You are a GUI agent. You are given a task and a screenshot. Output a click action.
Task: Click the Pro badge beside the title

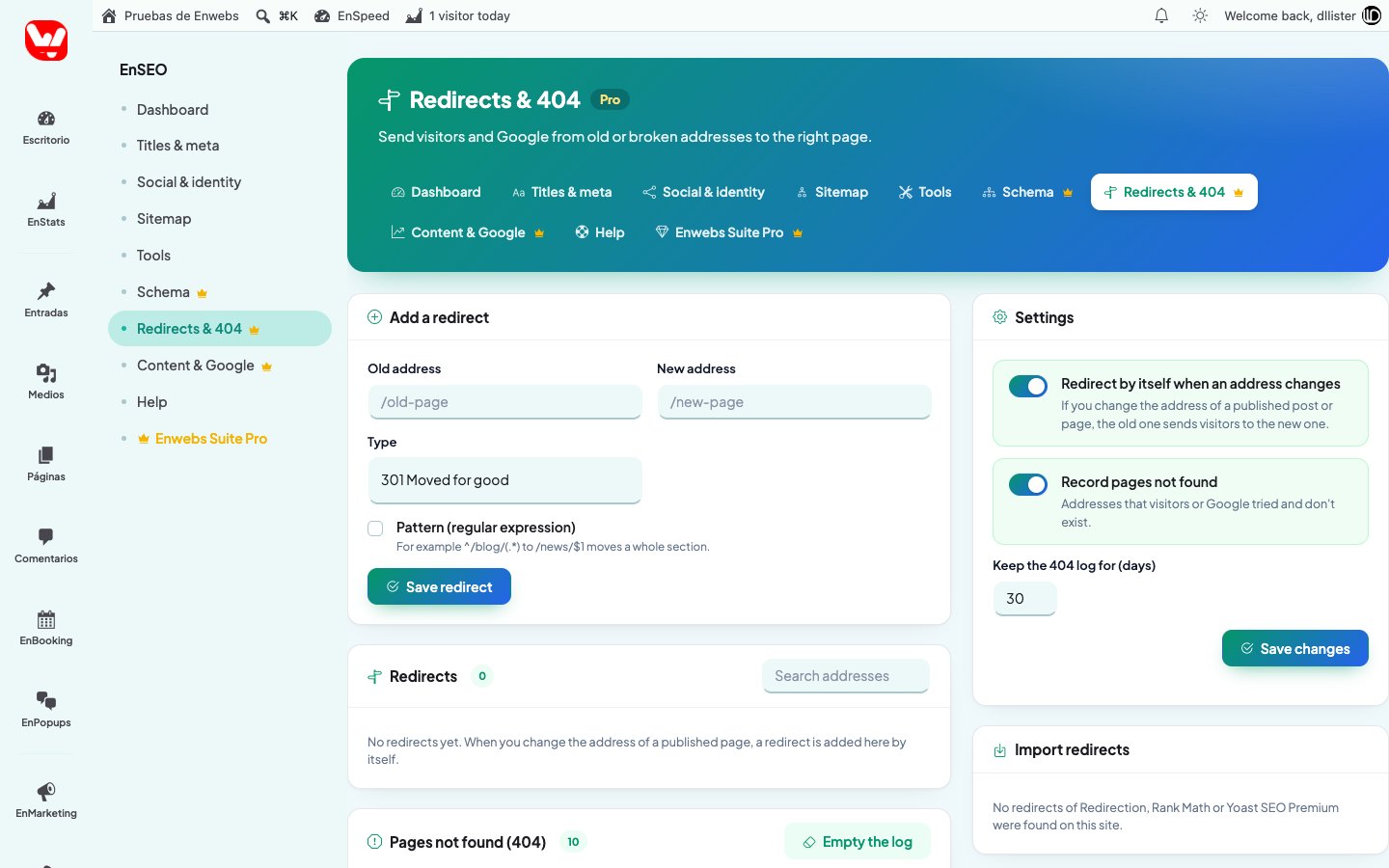[610, 99]
